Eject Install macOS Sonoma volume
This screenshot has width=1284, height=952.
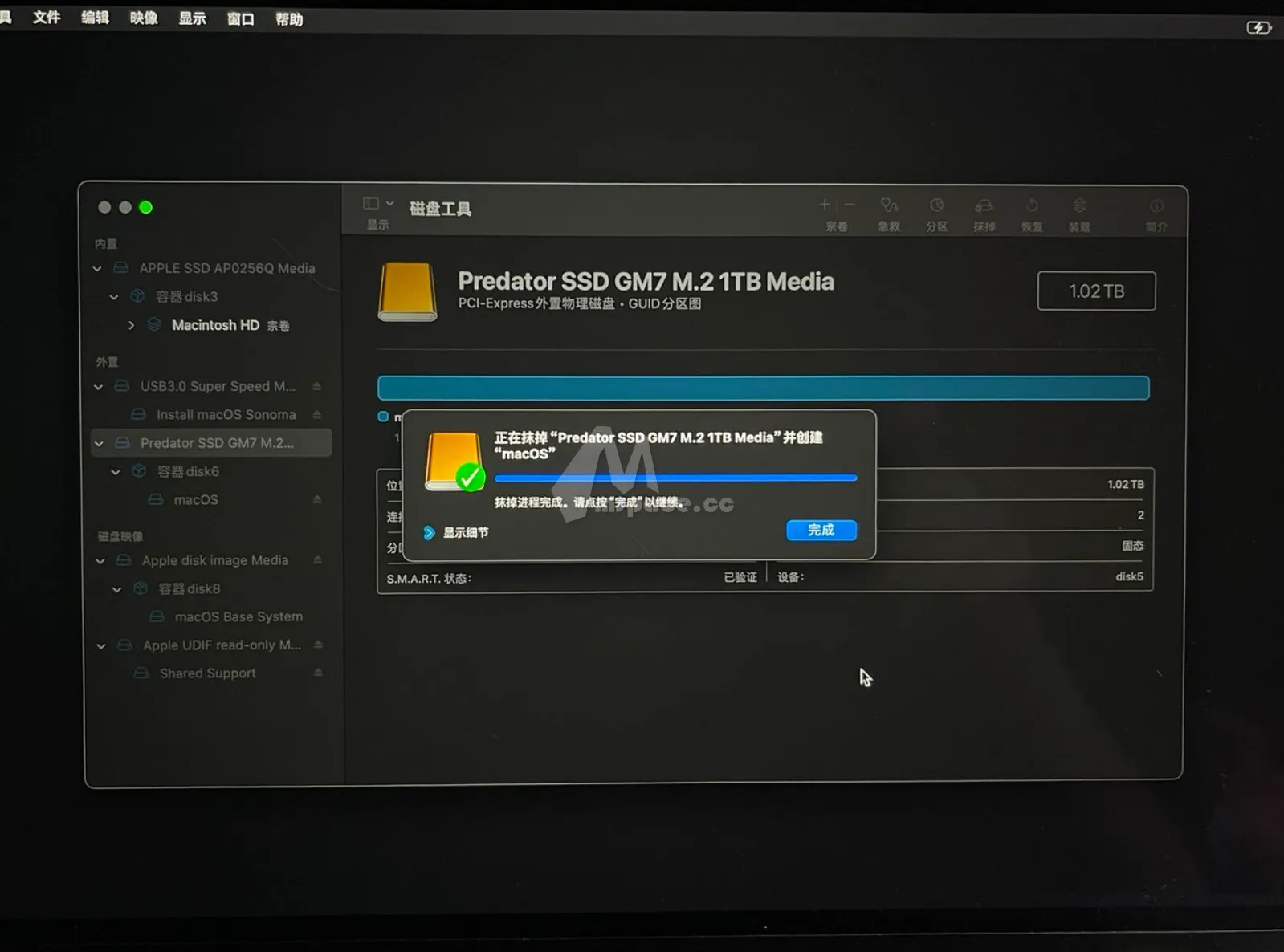(317, 415)
